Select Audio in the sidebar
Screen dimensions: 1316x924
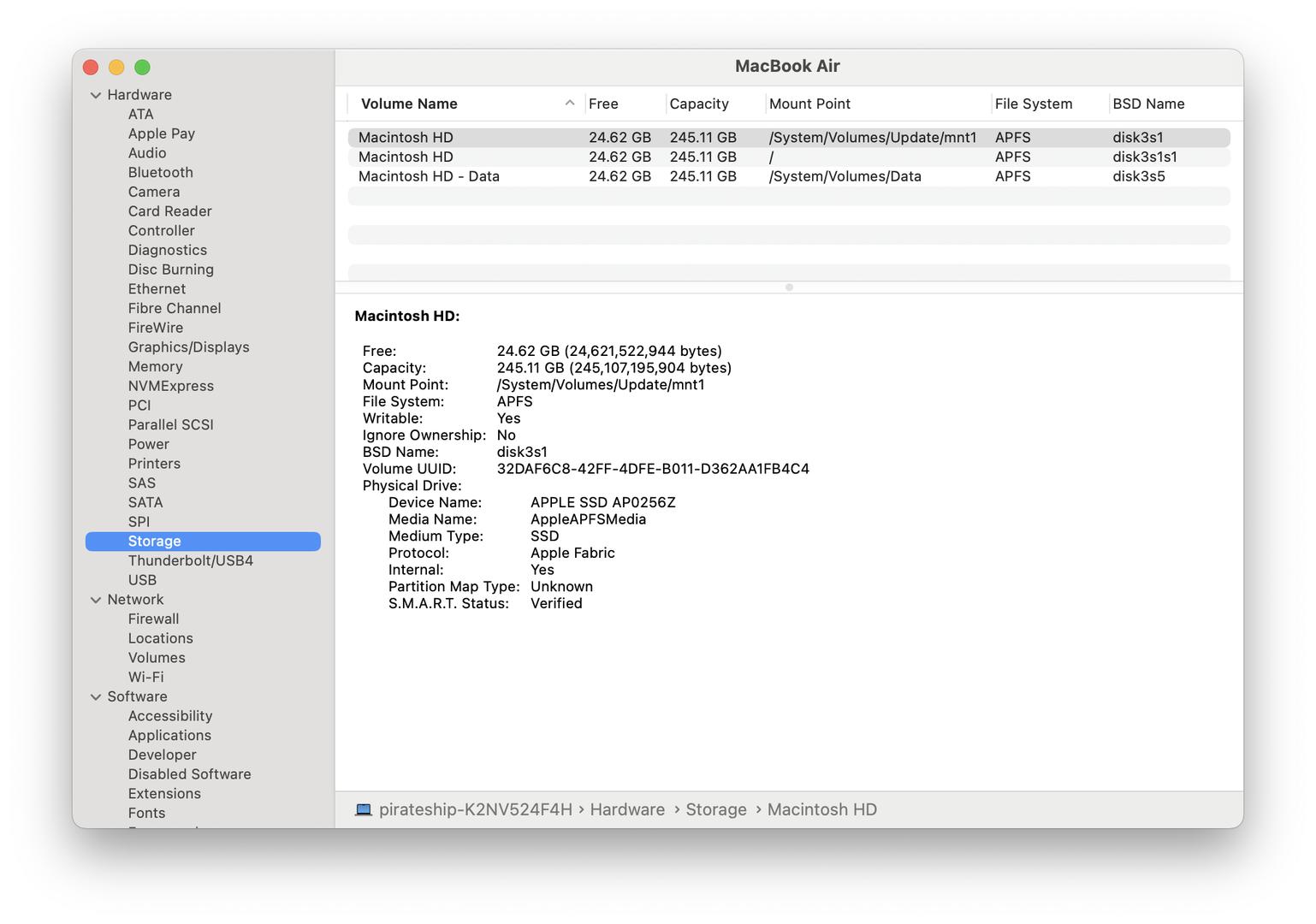click(x=147, y=153)
